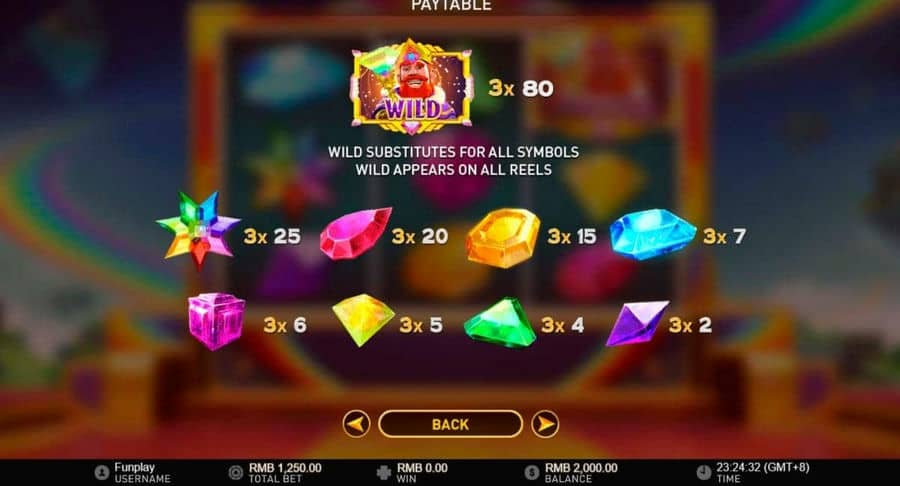Select the orange gem paying 3x 15
The width and height of the screenshot is (900, 486).
[x=503, y=238]
